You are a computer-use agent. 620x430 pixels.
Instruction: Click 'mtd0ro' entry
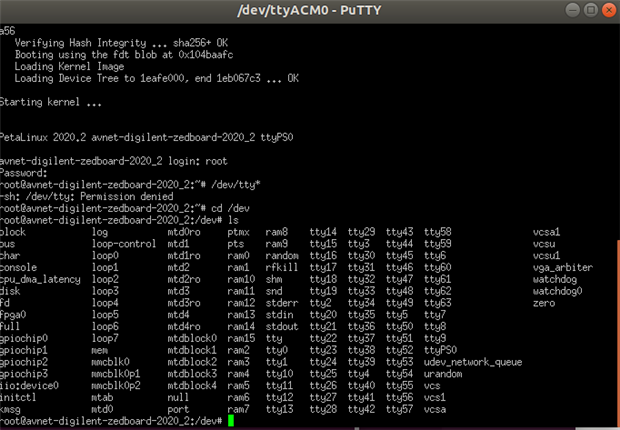pyautogui.click(x=184, y=232)
